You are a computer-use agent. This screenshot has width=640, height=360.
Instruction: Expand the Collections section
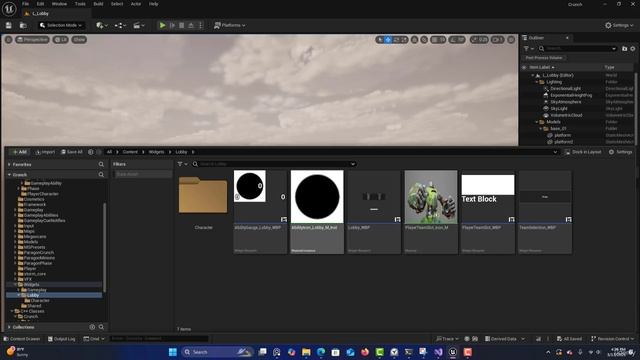click(9, 327)
